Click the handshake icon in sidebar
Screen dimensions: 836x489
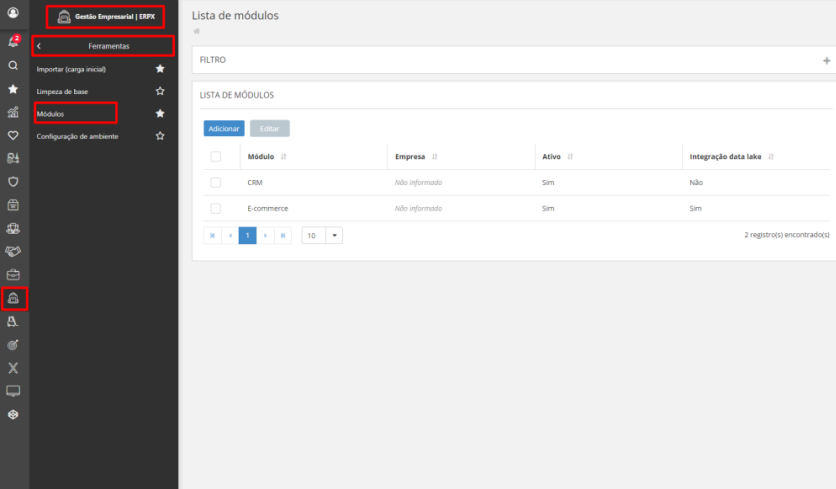click(13, 251)
